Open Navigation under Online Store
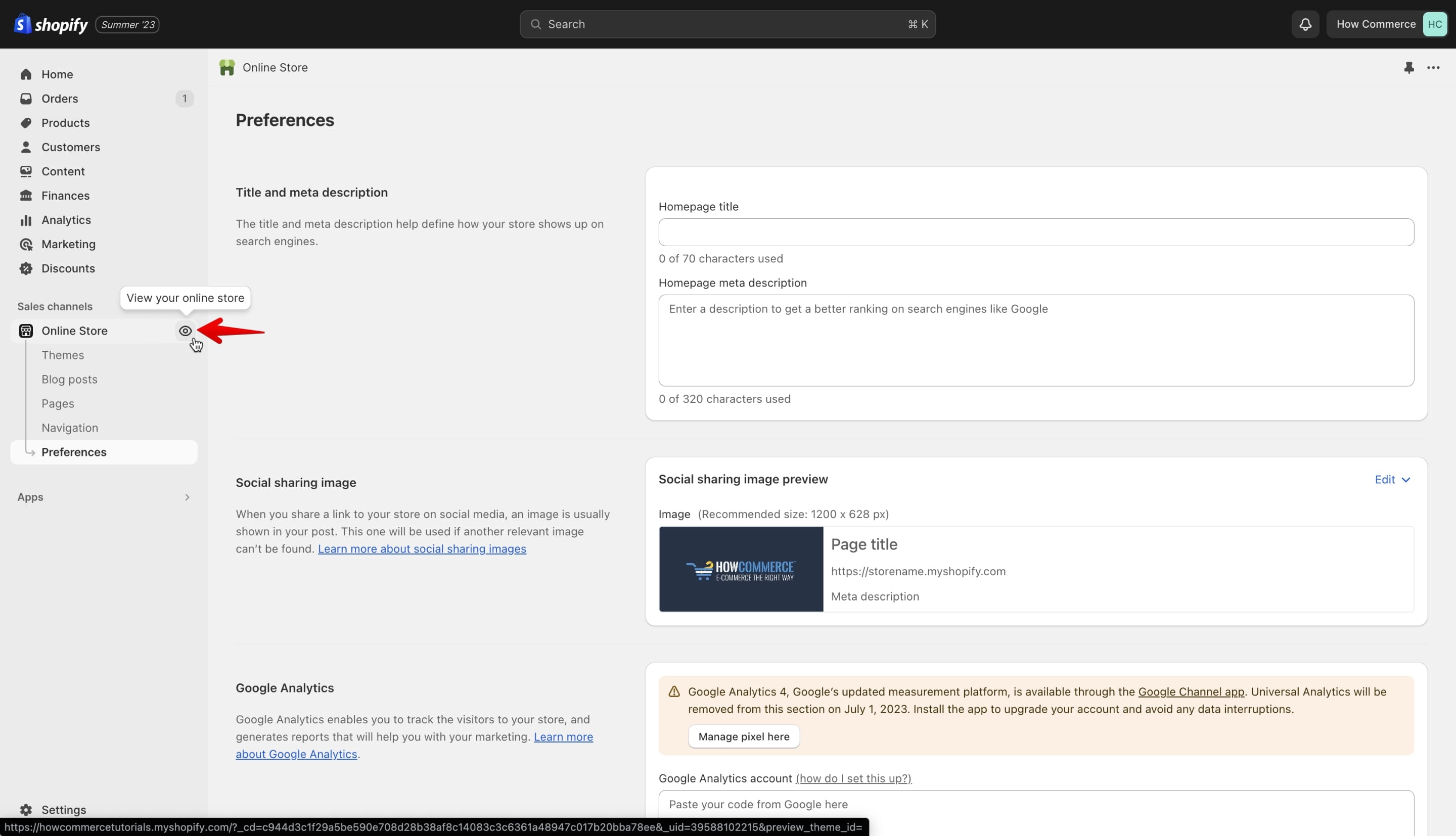1456x836 pixels. coord(69,428)
